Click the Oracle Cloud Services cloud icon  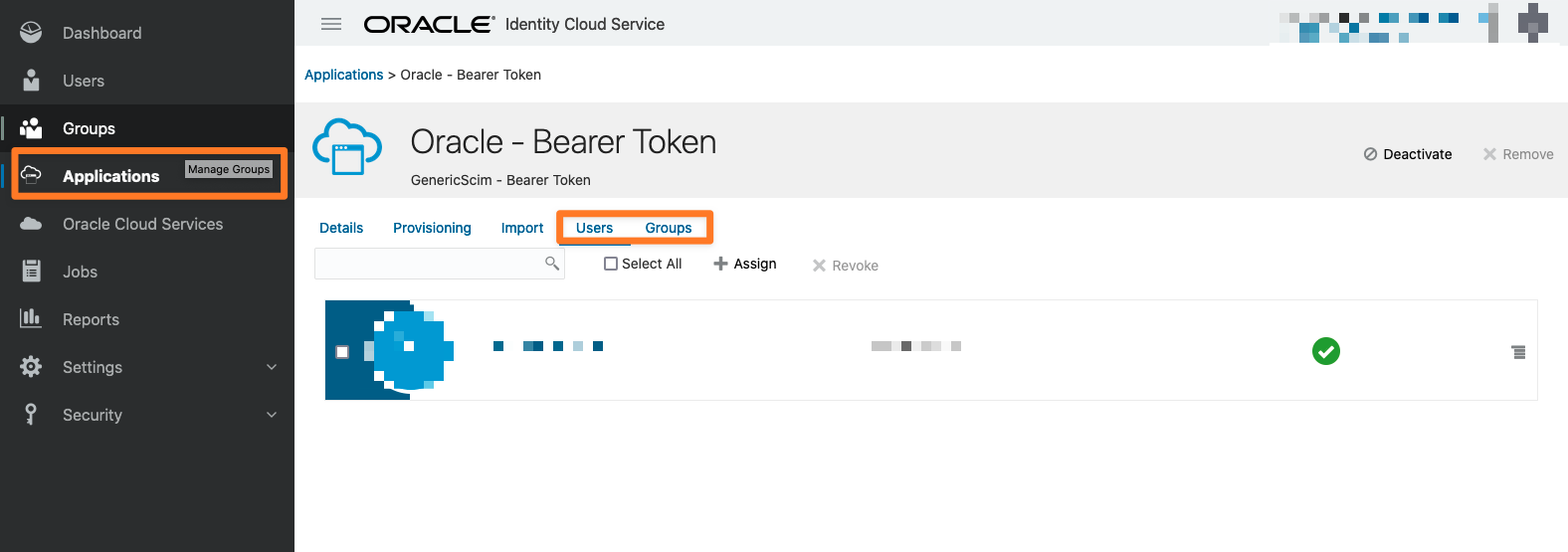31,224
